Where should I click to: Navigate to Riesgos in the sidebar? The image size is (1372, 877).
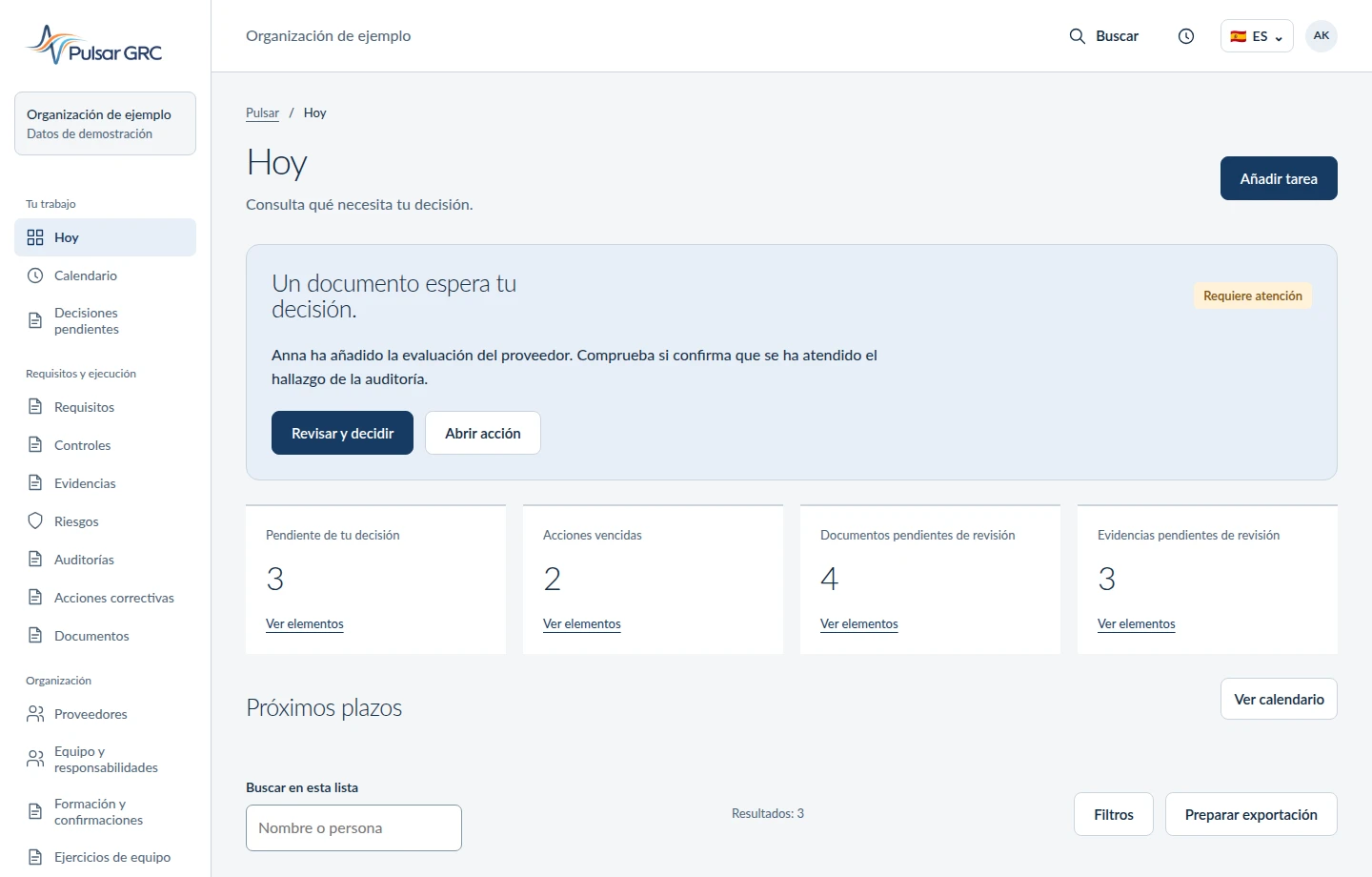[105, 521]
